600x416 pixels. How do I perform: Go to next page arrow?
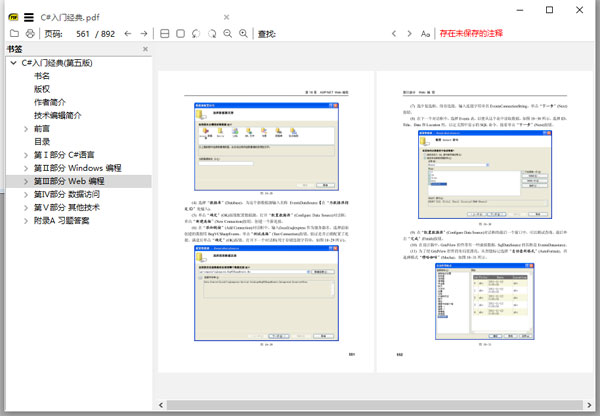[143, 34]
